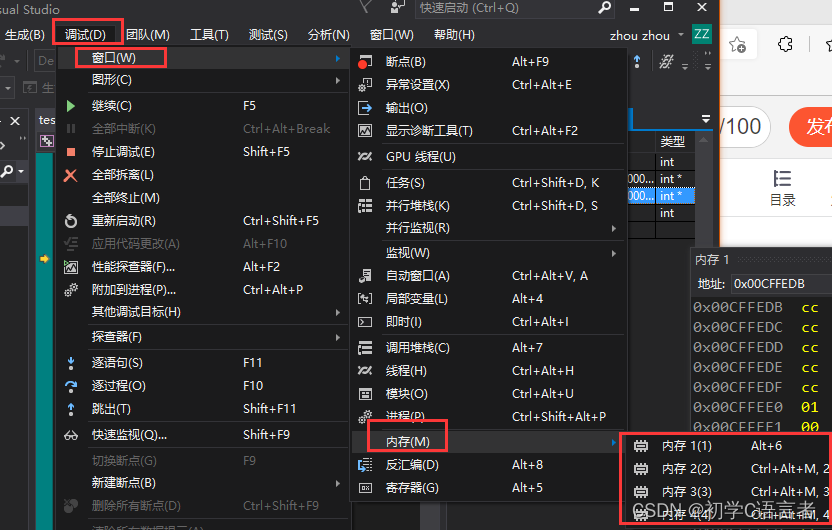Click the Step Into (逐语句) arrow icon

click(x=71, y=363)
